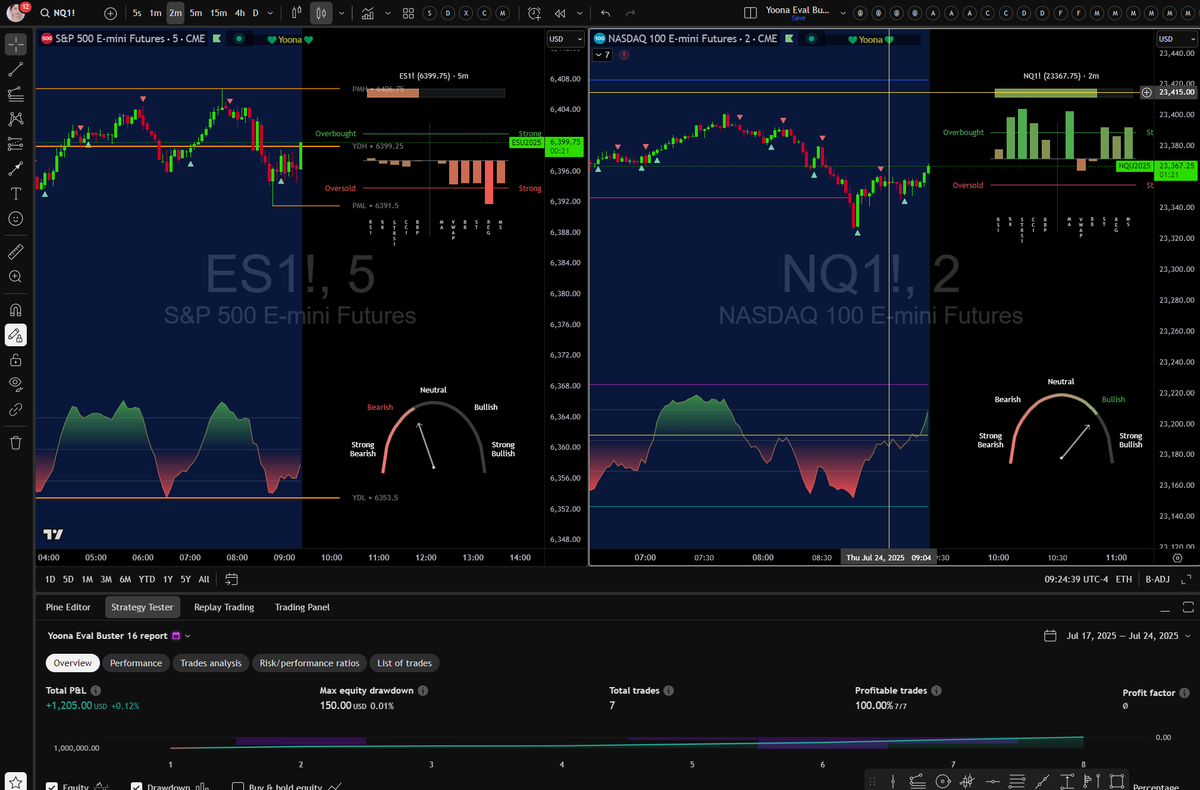This screenshot has height=790, width=1200.
Task: Open the indicator templates grid
Action: [408, 14]
